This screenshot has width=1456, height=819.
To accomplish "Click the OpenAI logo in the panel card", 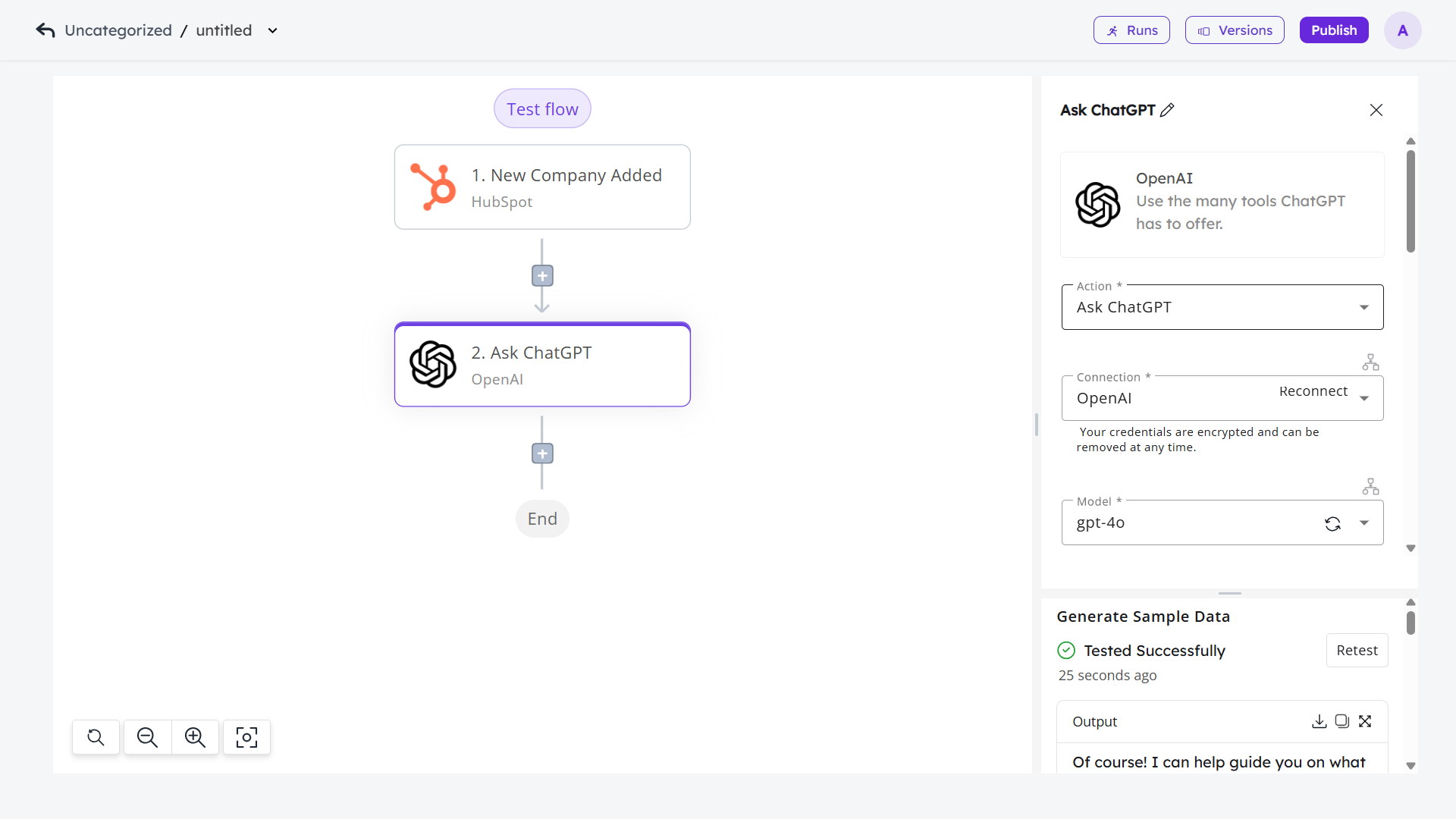I will pyautogui.click(x=1097, y=205).
